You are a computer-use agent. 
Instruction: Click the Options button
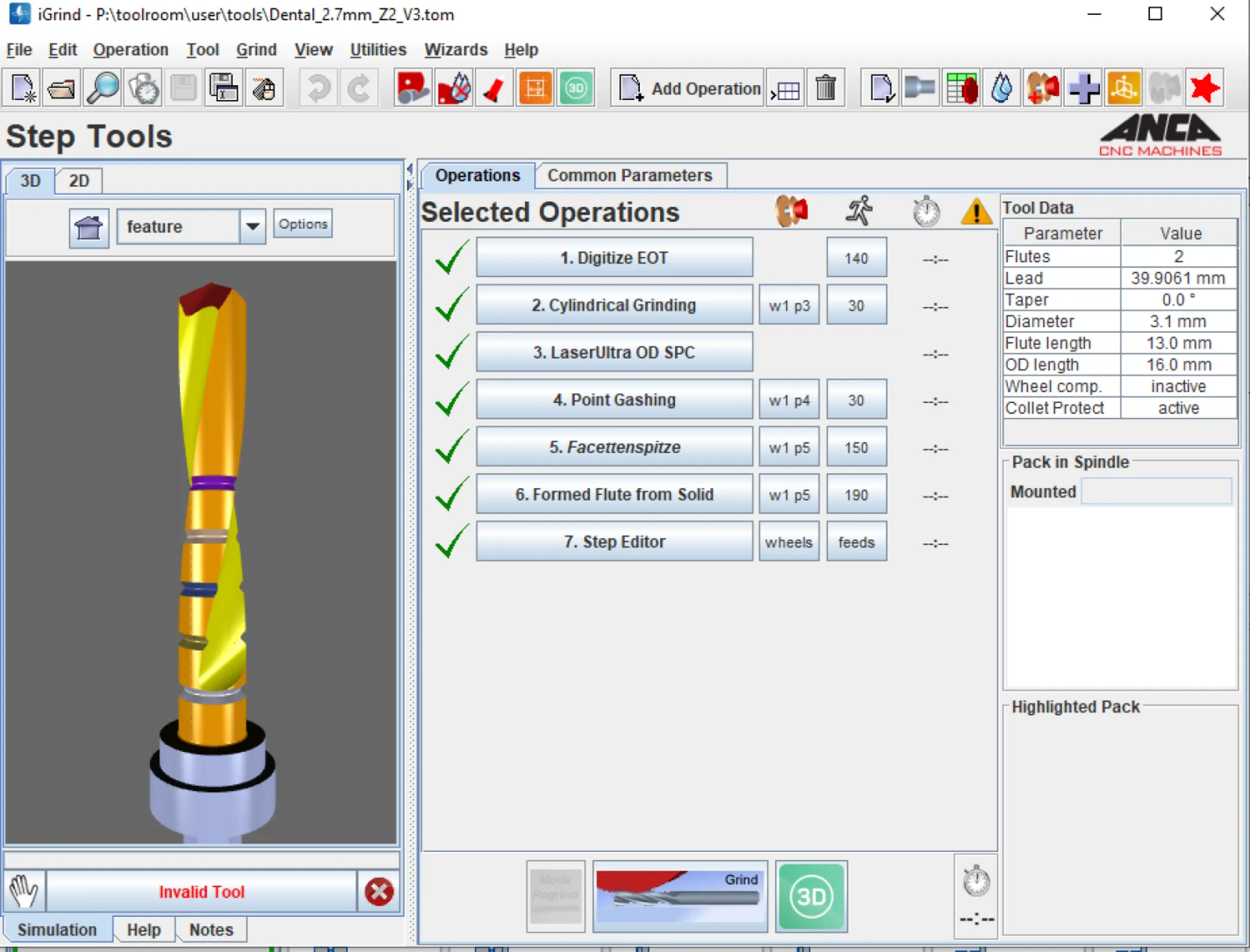click(303, 224)
